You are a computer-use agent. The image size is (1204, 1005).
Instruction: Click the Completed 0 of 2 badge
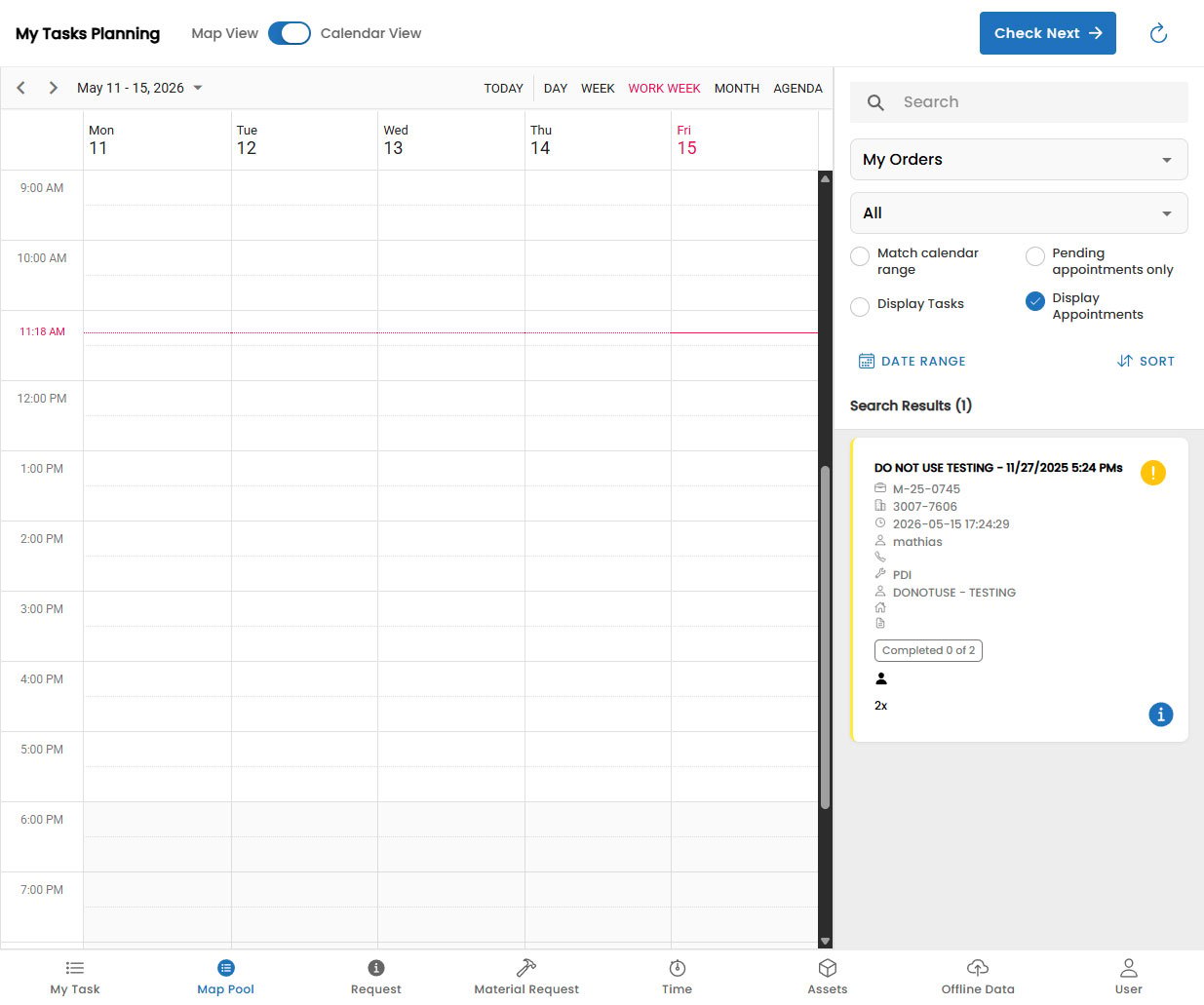click(x=928, y=650)
